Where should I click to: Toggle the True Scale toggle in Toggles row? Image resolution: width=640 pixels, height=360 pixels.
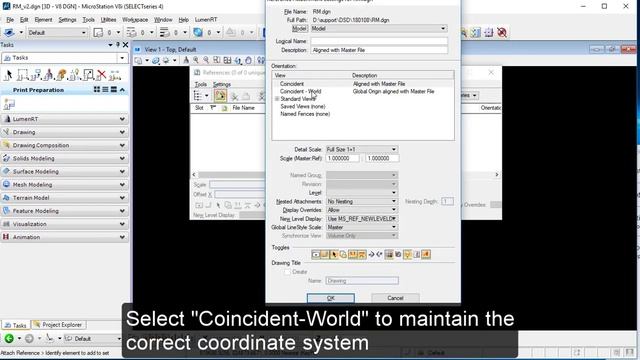coord(352,255)
